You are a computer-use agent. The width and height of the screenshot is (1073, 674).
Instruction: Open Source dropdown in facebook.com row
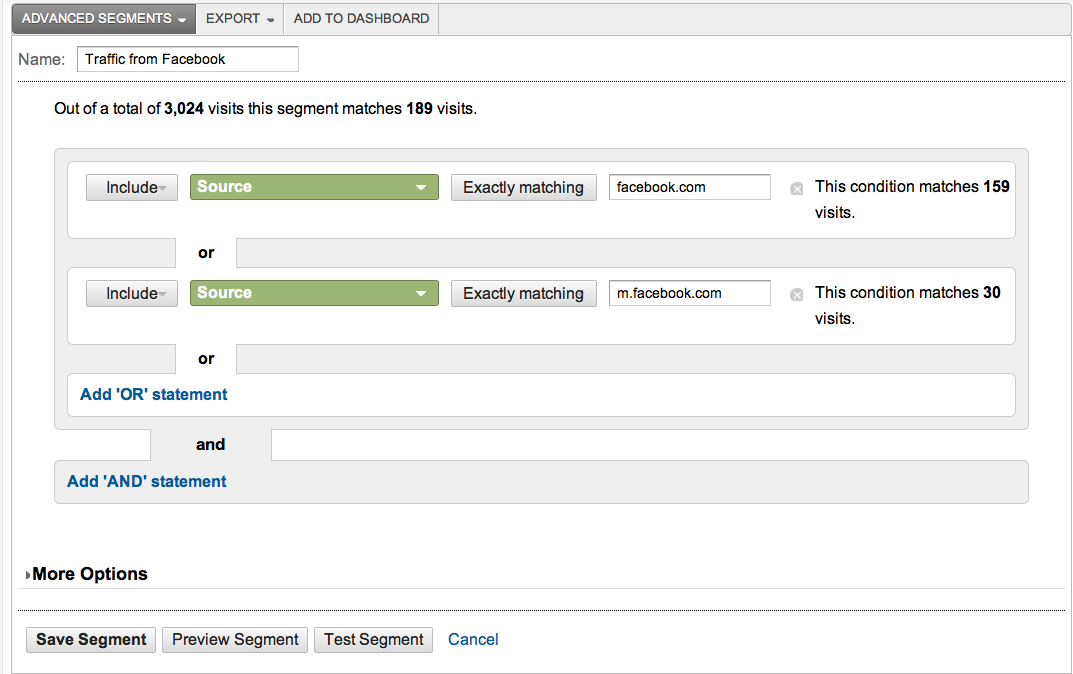click(x=314, y=187)
